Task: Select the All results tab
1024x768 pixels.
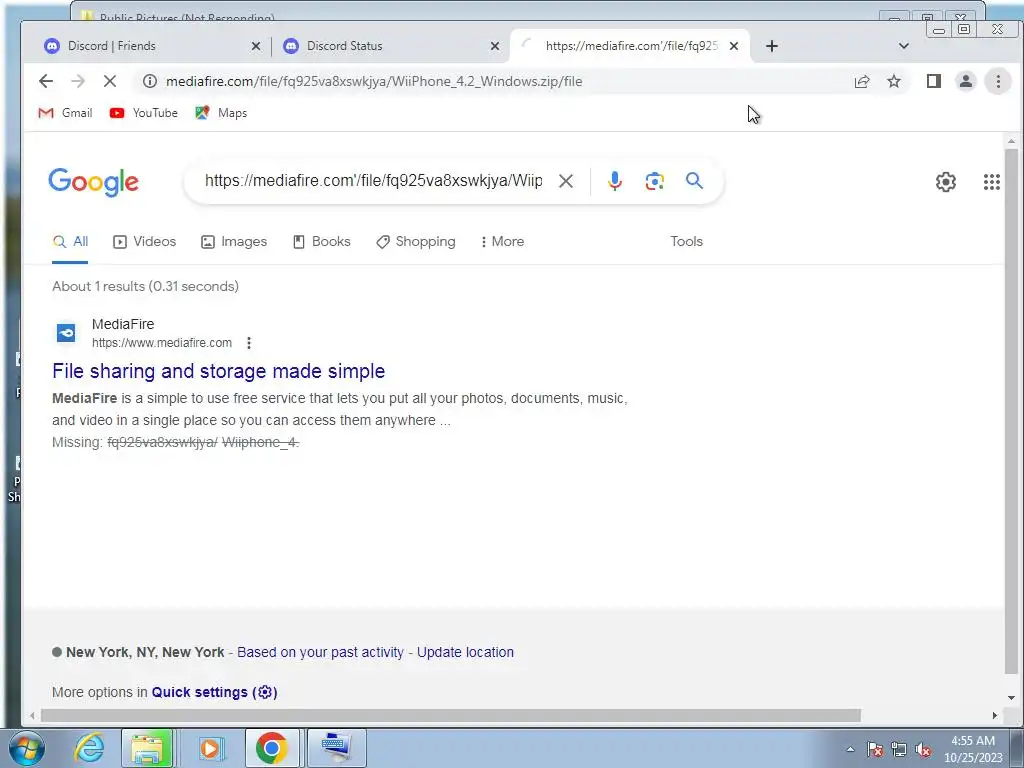Action: (70, 242)
